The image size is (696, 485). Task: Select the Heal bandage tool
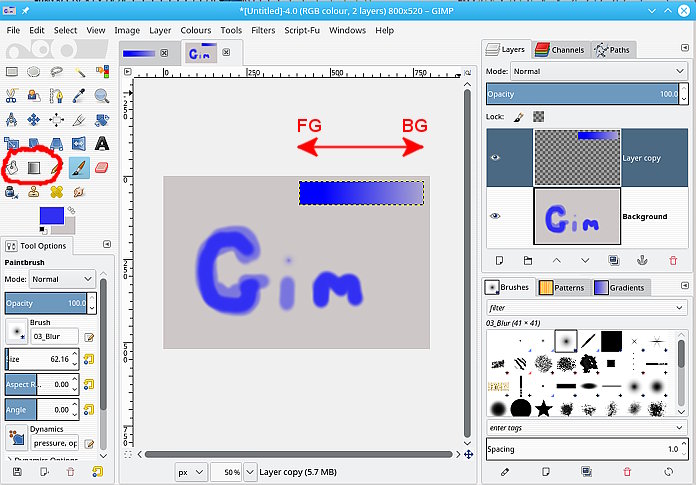tap(56, 192)
